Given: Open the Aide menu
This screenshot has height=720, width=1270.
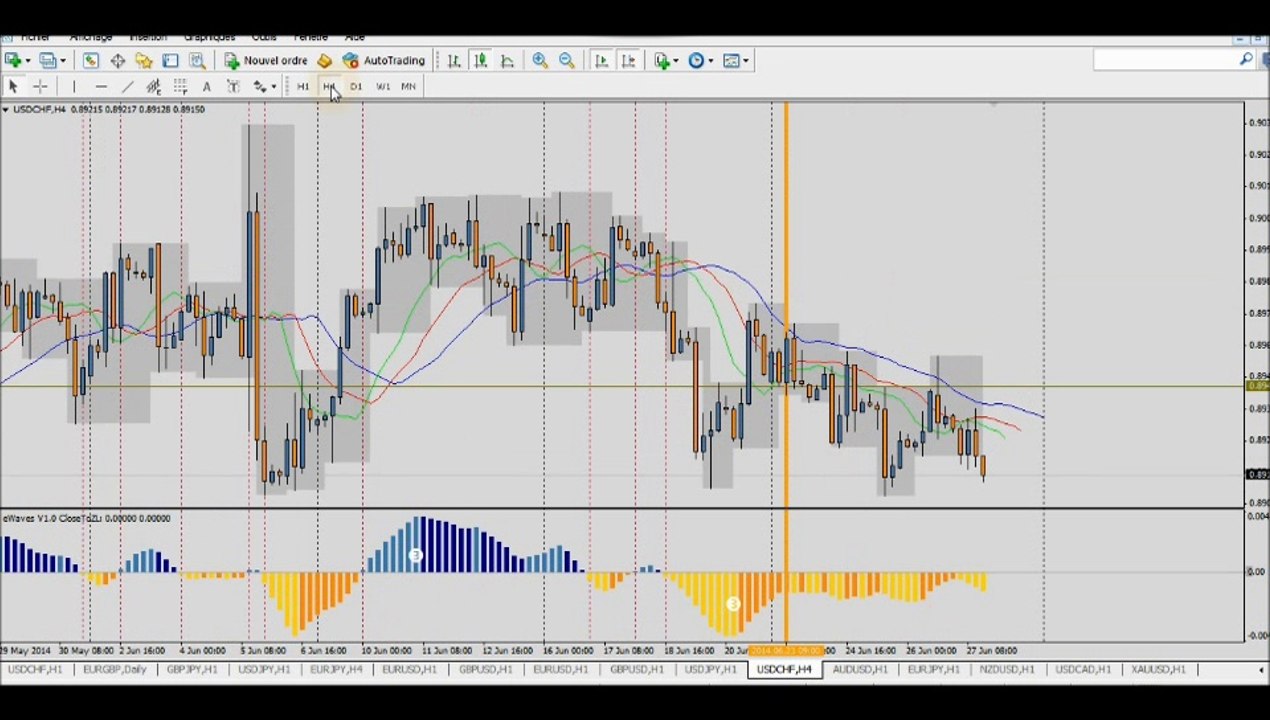Looking at the screenshot, I should coord(354,37).
